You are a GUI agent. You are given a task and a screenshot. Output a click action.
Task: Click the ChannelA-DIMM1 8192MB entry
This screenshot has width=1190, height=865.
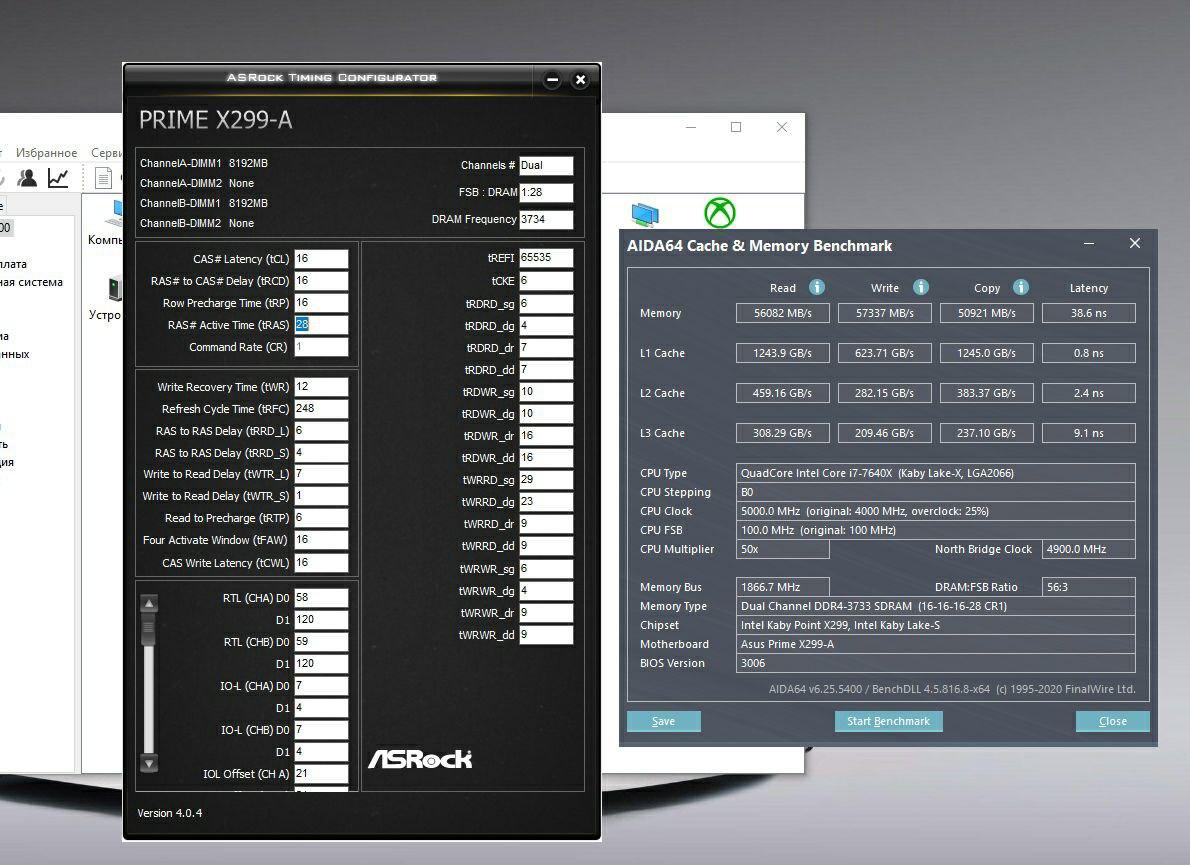coord(203,163)
